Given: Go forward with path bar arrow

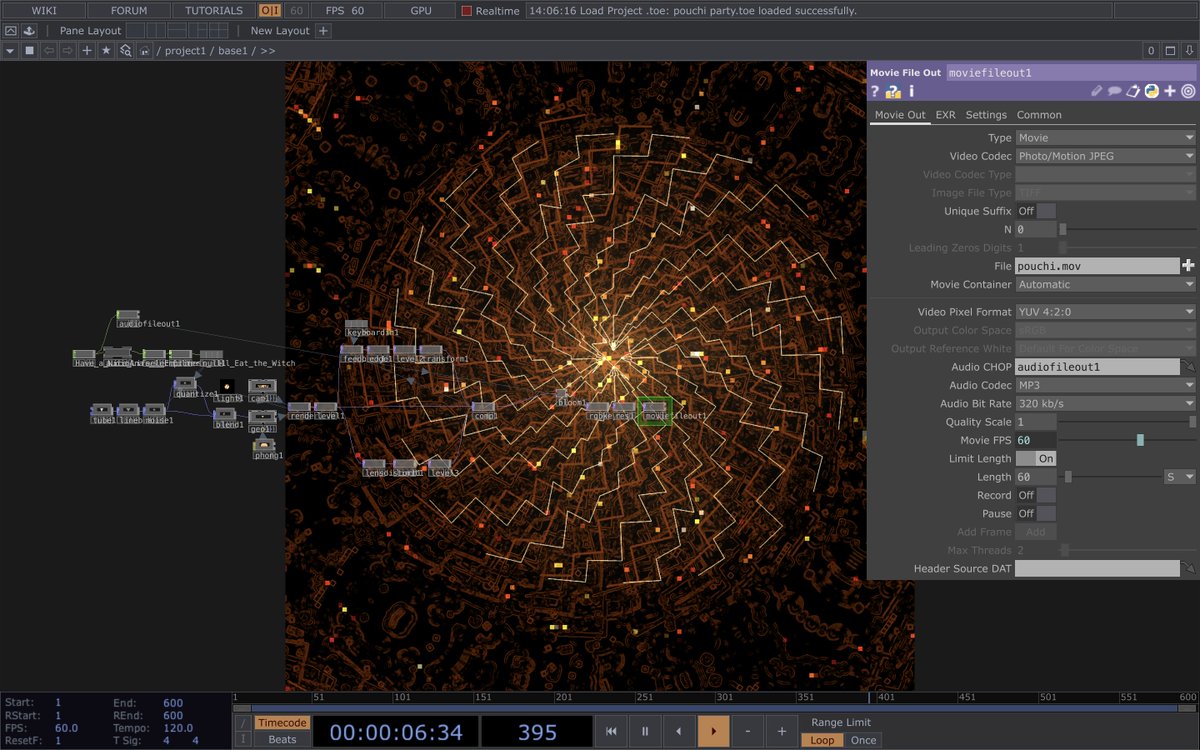Looking at the screenshot, I should coord(67,50).
